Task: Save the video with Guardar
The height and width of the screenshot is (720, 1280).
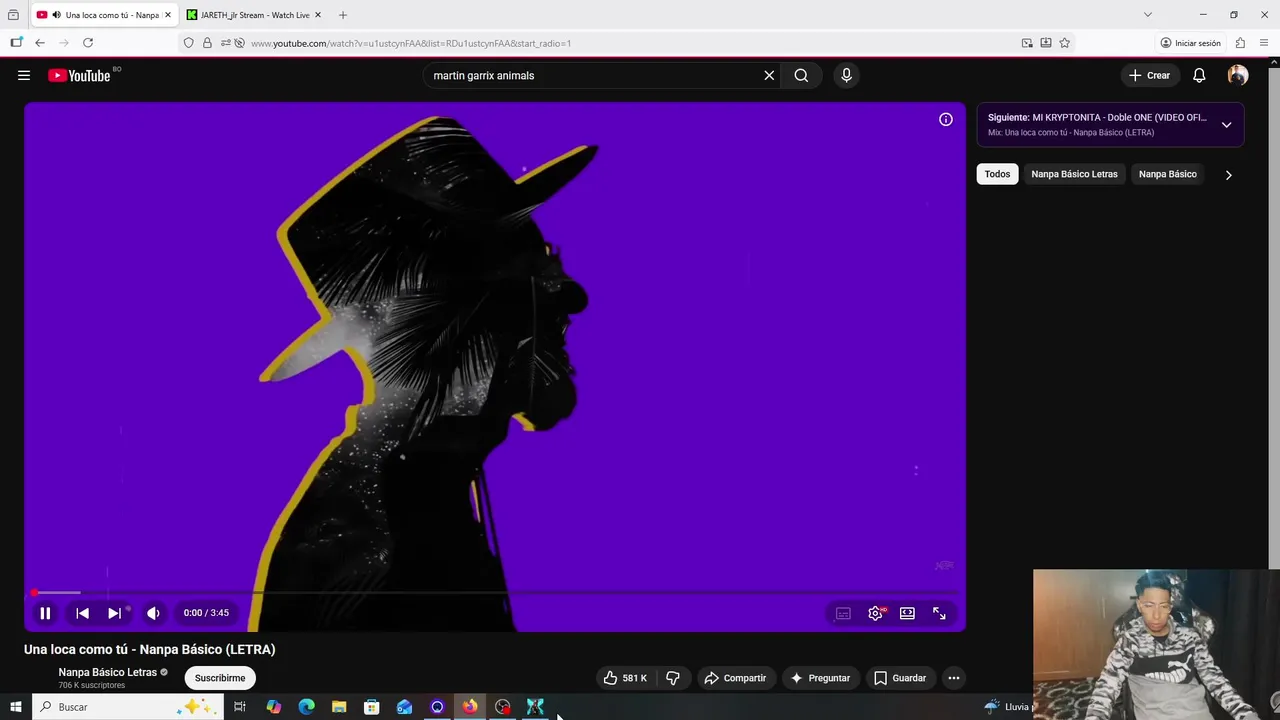Action: [x=900, y=678]
